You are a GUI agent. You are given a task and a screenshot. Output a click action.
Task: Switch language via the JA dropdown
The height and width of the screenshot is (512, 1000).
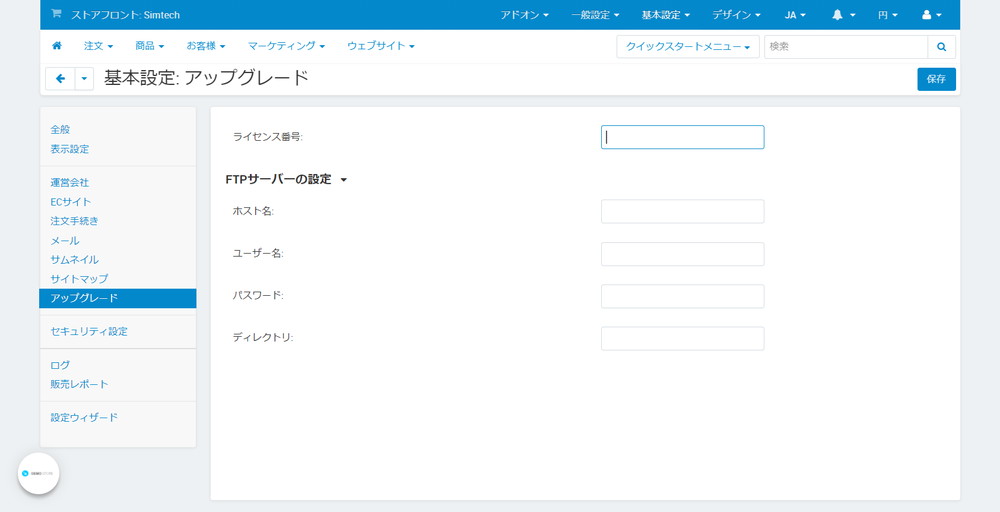coord(795,15)
